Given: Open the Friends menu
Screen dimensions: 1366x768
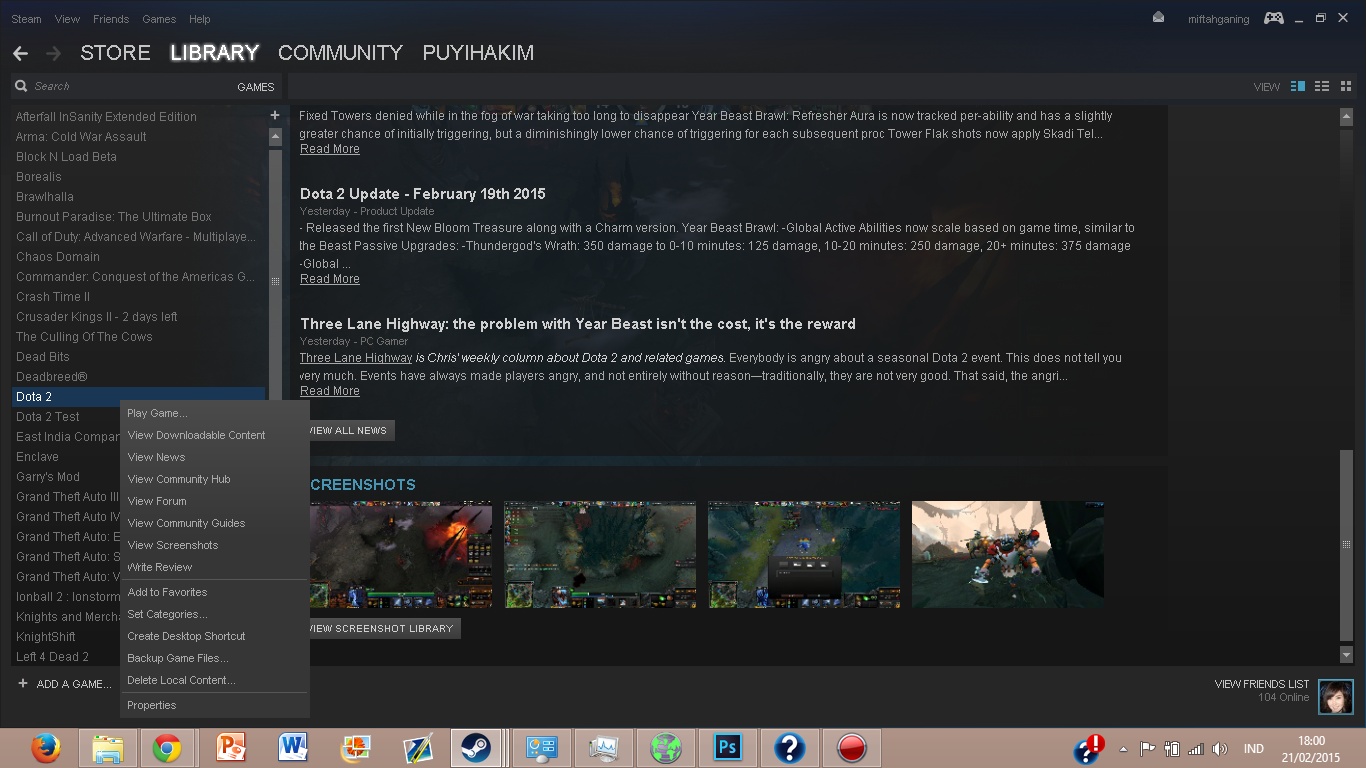Looking at the screenshot, I should click(111, 19).
